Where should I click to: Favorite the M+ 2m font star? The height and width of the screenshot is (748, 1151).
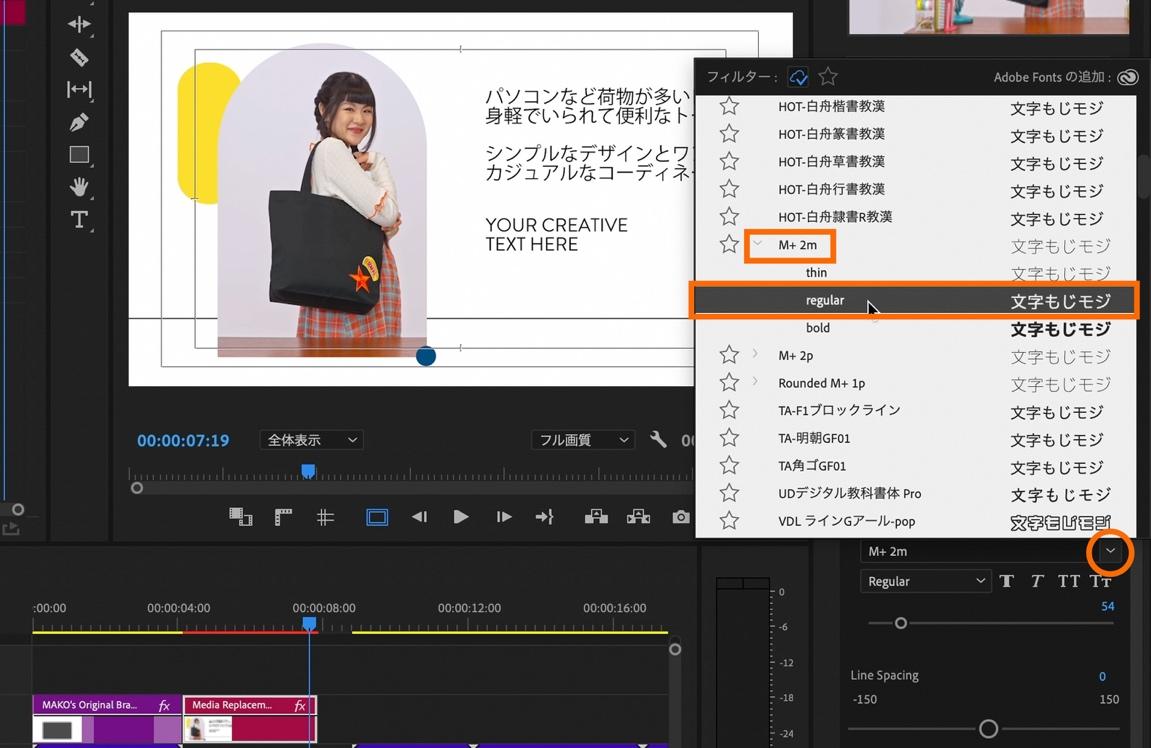click(x=729, y=244)
